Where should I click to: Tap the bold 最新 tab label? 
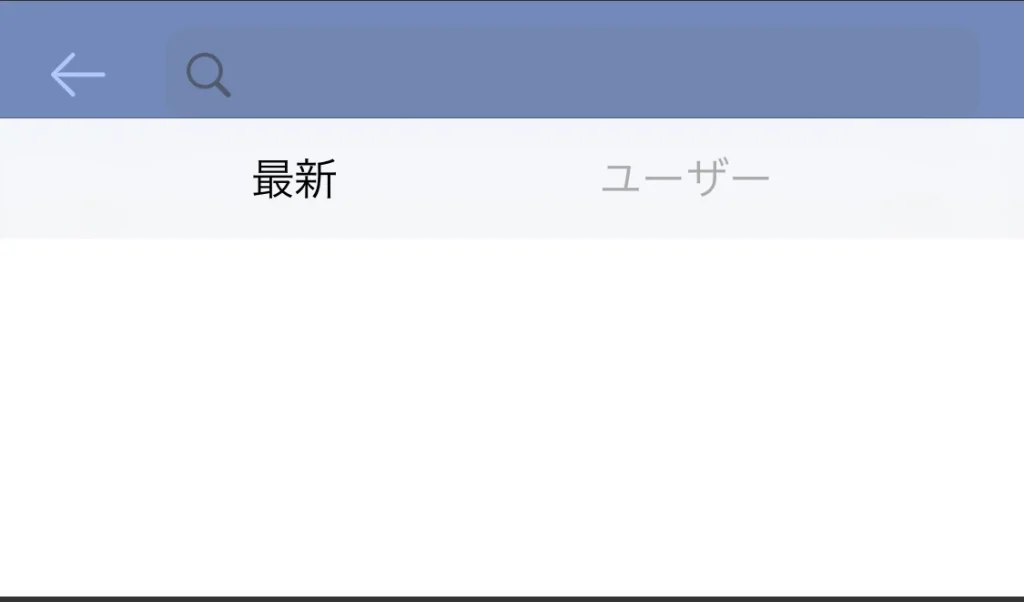click(x=295, y=179)
